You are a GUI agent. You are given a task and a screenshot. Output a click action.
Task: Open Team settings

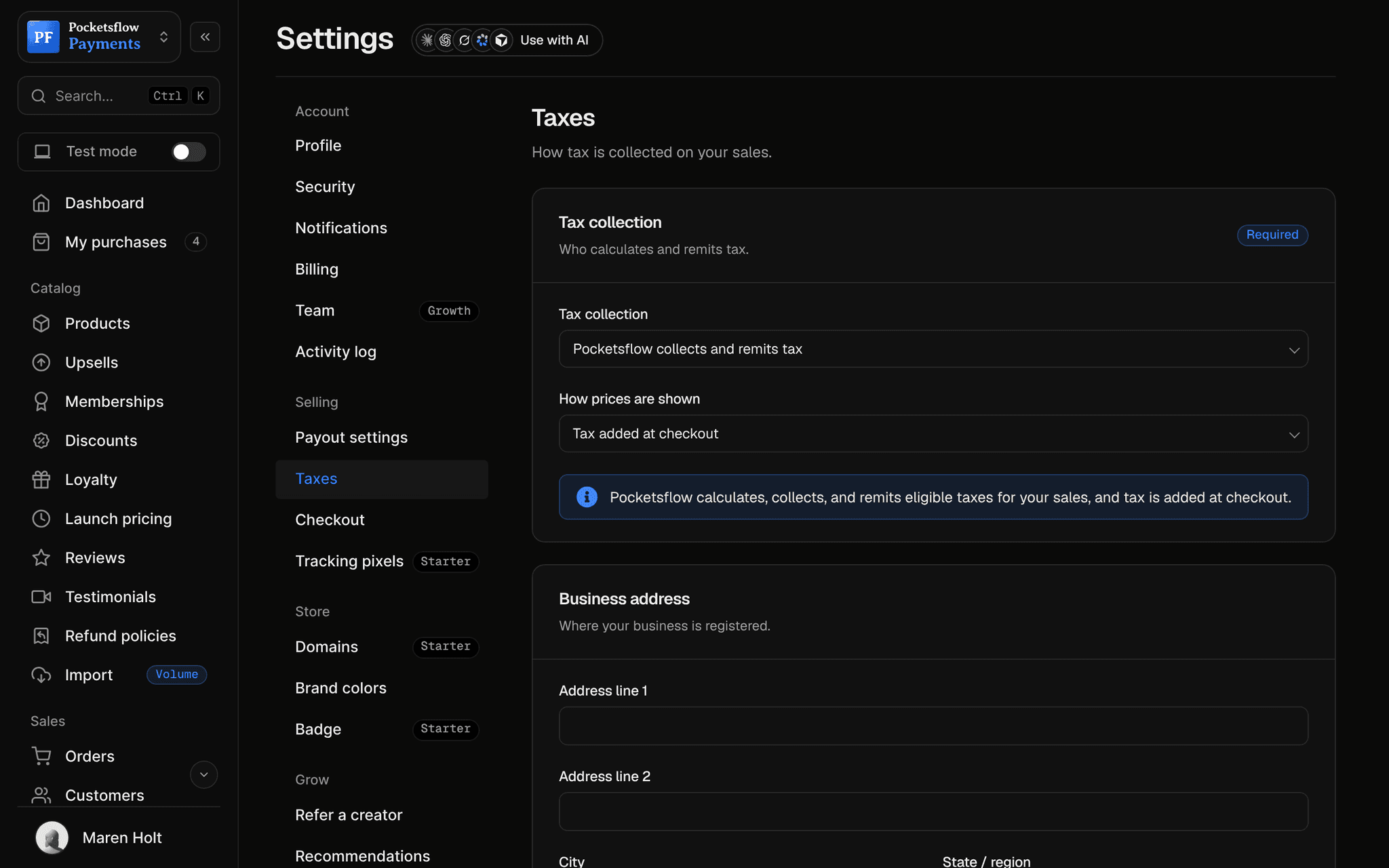pos(382,311)
